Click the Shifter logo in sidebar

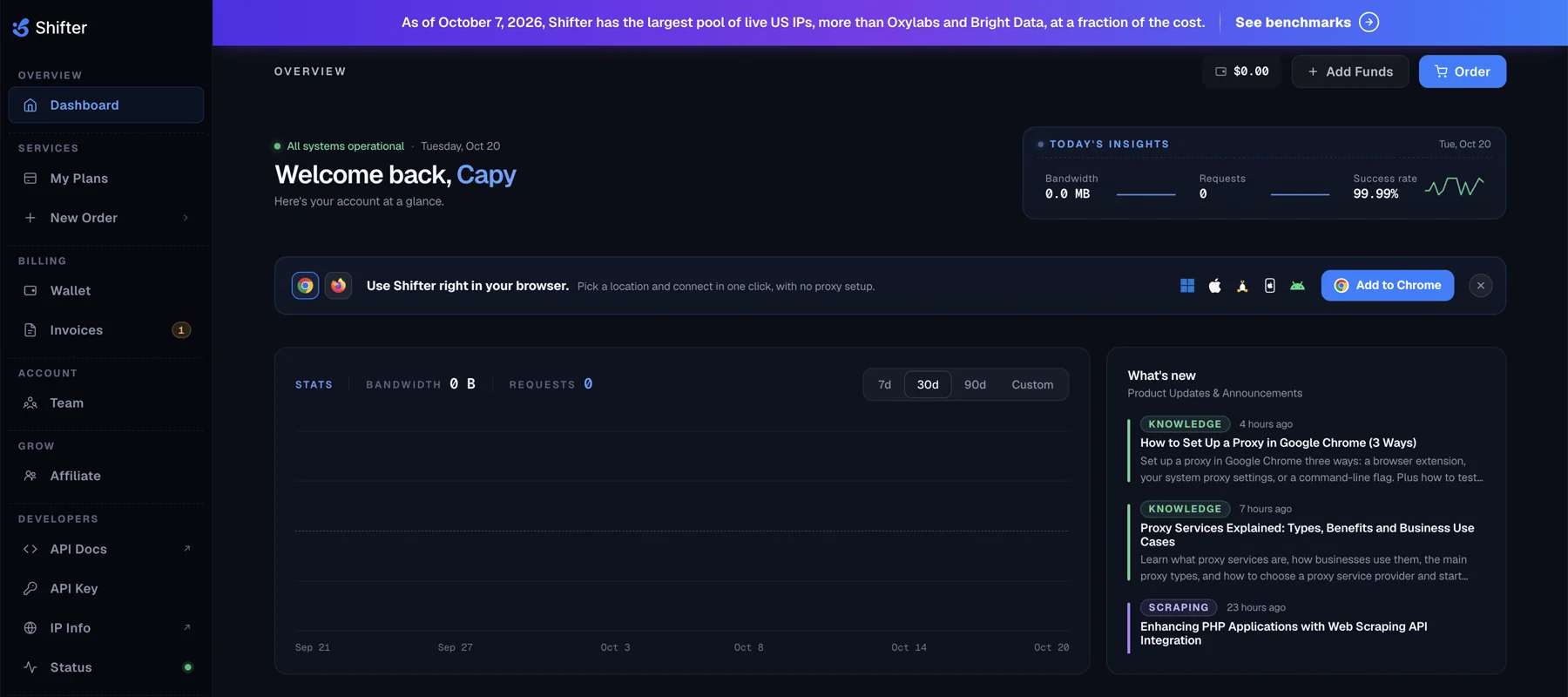pos(50,28)
